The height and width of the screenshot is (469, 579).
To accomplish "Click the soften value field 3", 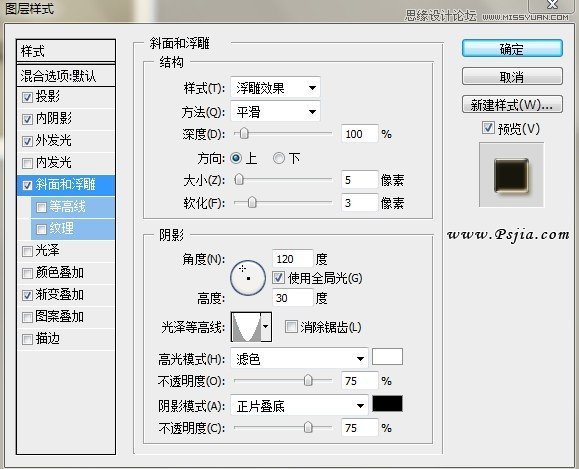I will pyautogui.click(x=360, y=203).
